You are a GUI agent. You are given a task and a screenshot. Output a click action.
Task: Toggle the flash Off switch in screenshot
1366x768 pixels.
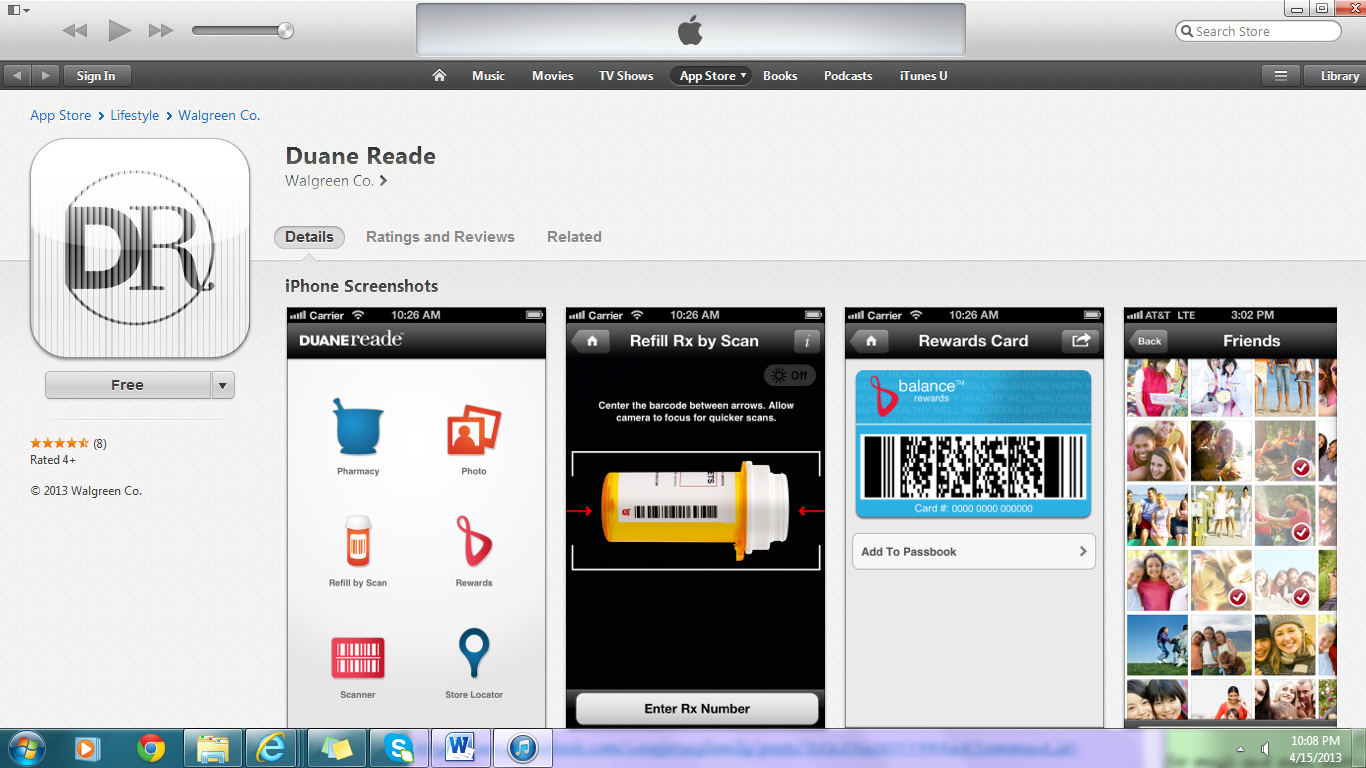point(790,376)
